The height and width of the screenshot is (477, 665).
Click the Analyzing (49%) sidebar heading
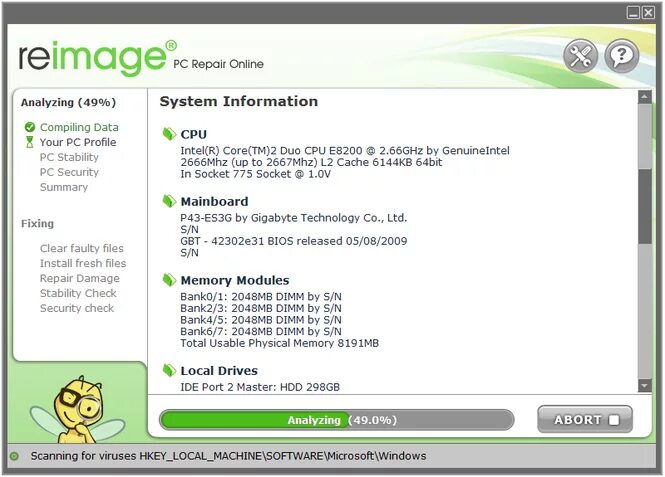[68, 102]
